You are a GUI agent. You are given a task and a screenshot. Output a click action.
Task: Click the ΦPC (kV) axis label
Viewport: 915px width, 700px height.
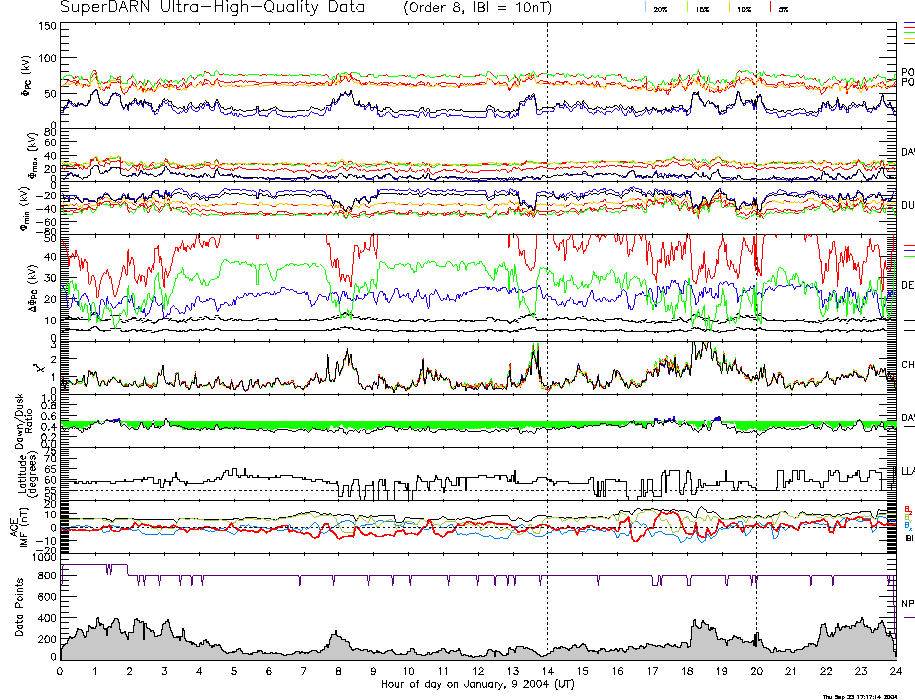pyautogui.click(x=26, y=76)
